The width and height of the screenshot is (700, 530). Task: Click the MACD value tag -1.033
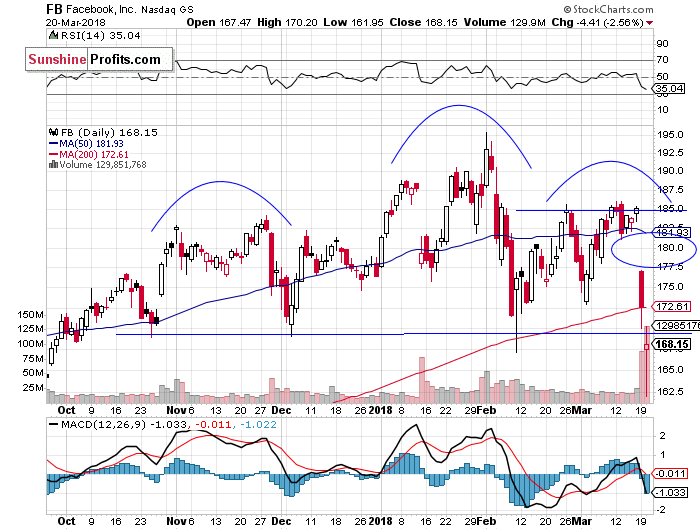click(x=670, y=492)
